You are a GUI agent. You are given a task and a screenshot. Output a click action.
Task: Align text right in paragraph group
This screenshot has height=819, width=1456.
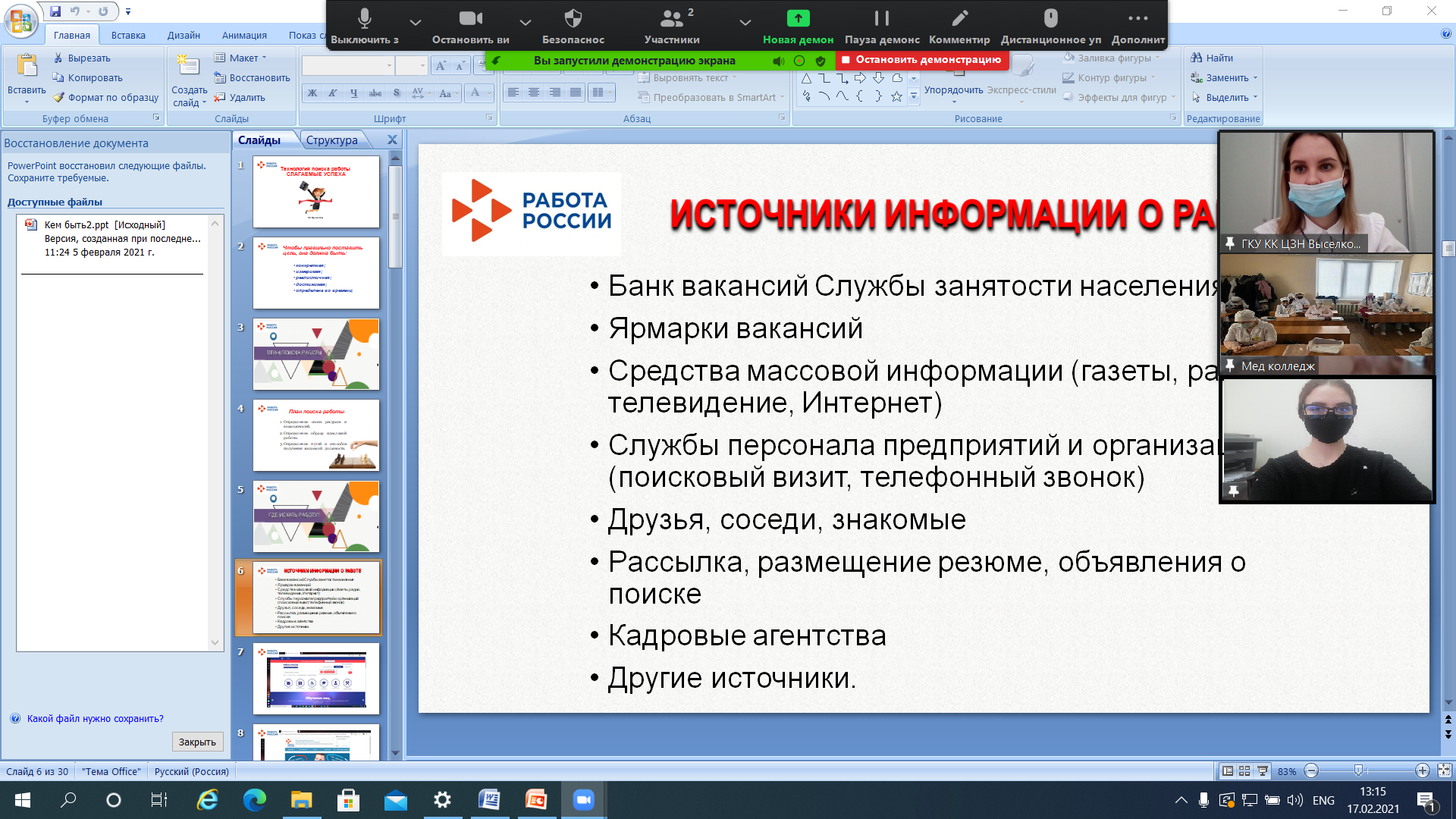pyautogui.click(x=555, y=93)
